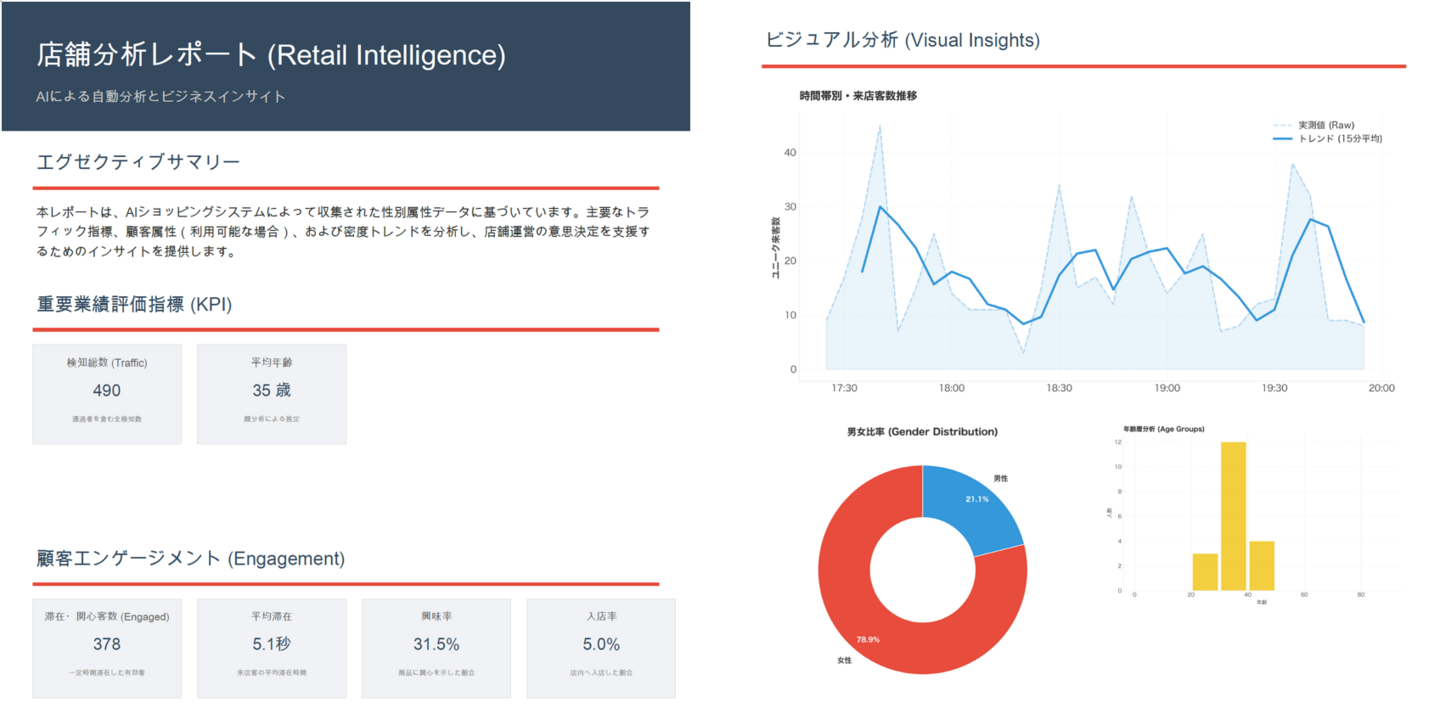Viewport: 1440px width, 725px height.
Task: Click the 顧客エンゲージメント (Engagement) heading
Action: 190,558
